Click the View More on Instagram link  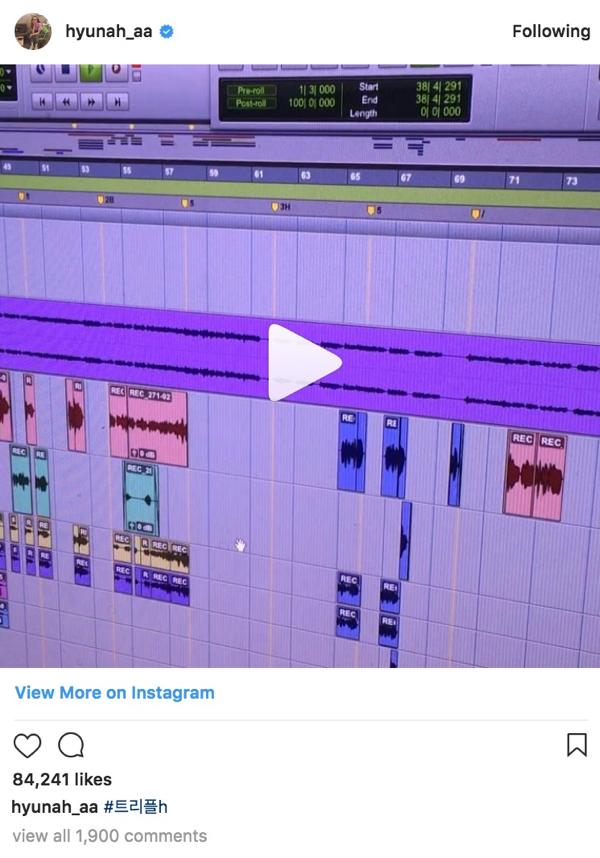(114, 692)
